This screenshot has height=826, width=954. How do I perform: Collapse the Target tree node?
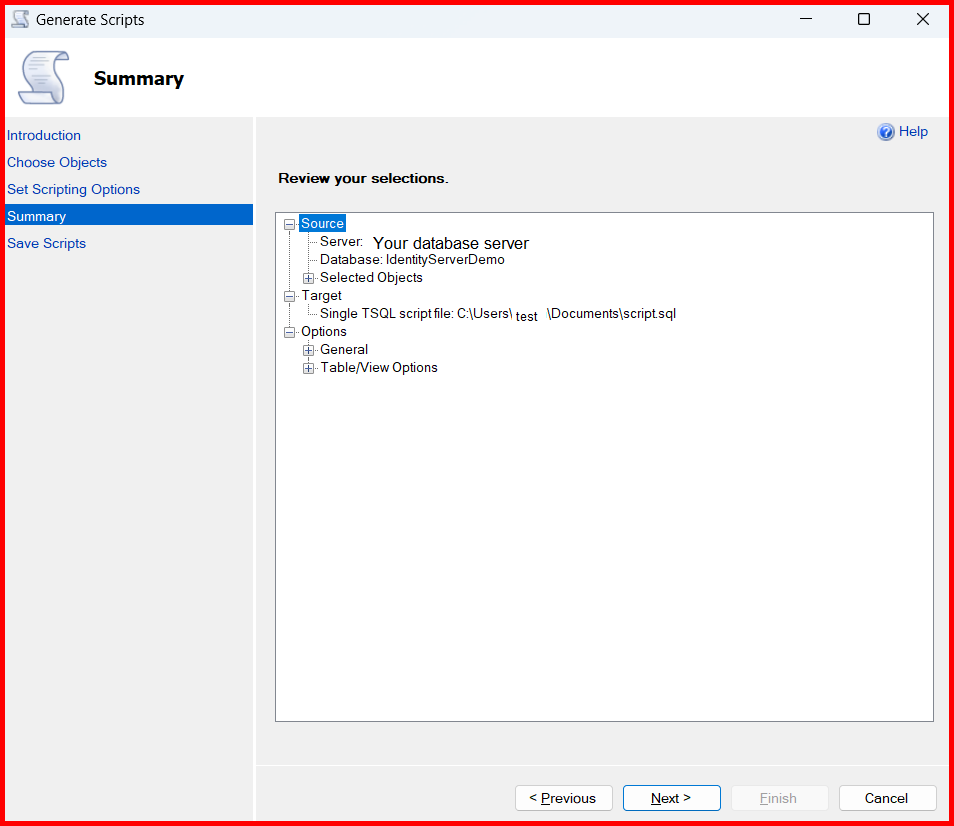point(290,296)
